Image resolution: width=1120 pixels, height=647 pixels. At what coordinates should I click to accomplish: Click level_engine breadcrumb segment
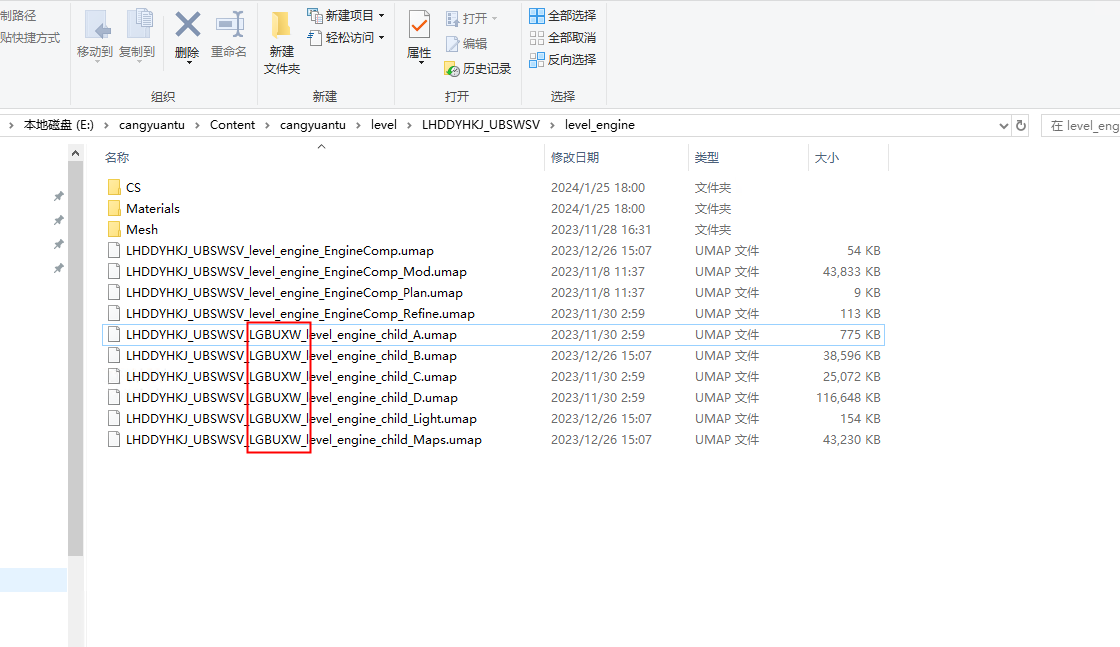(599, 125)
